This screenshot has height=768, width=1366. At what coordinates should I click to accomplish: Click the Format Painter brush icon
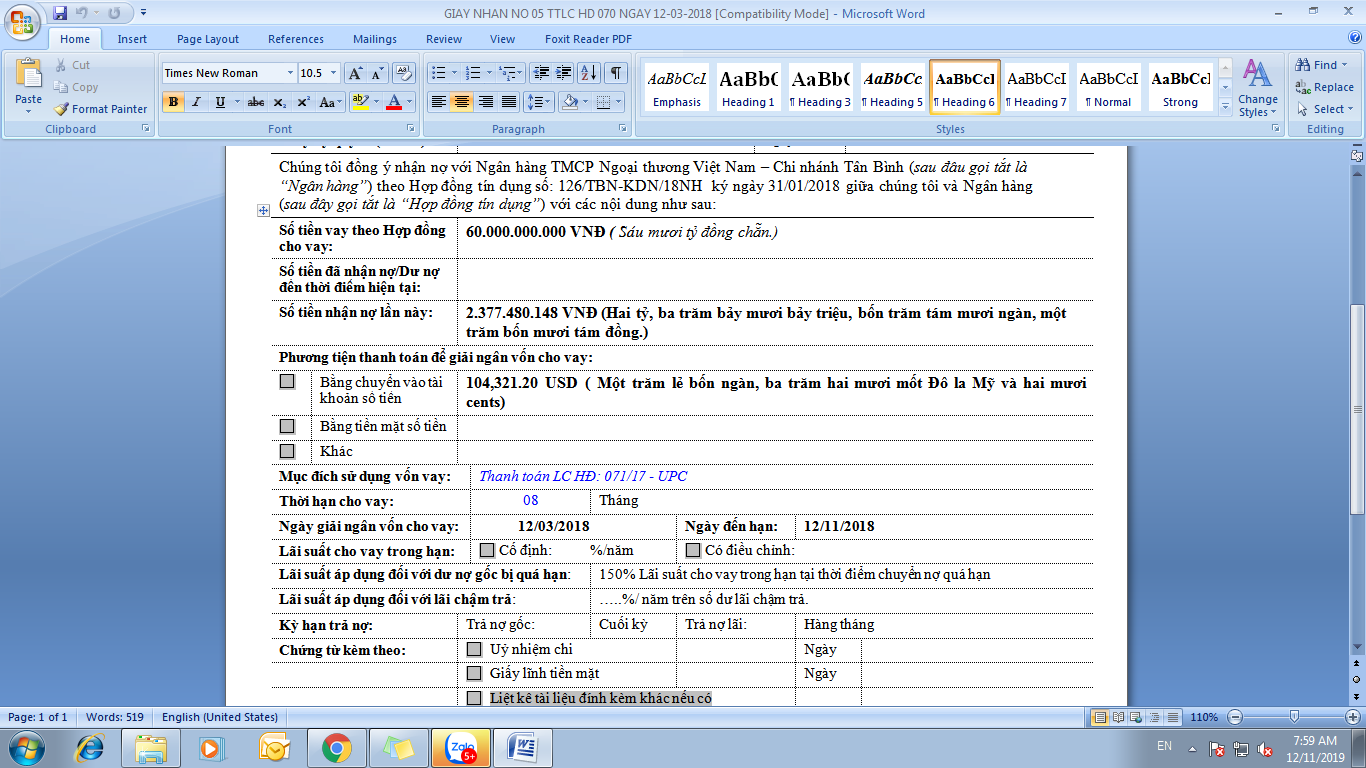pos(62,109)
